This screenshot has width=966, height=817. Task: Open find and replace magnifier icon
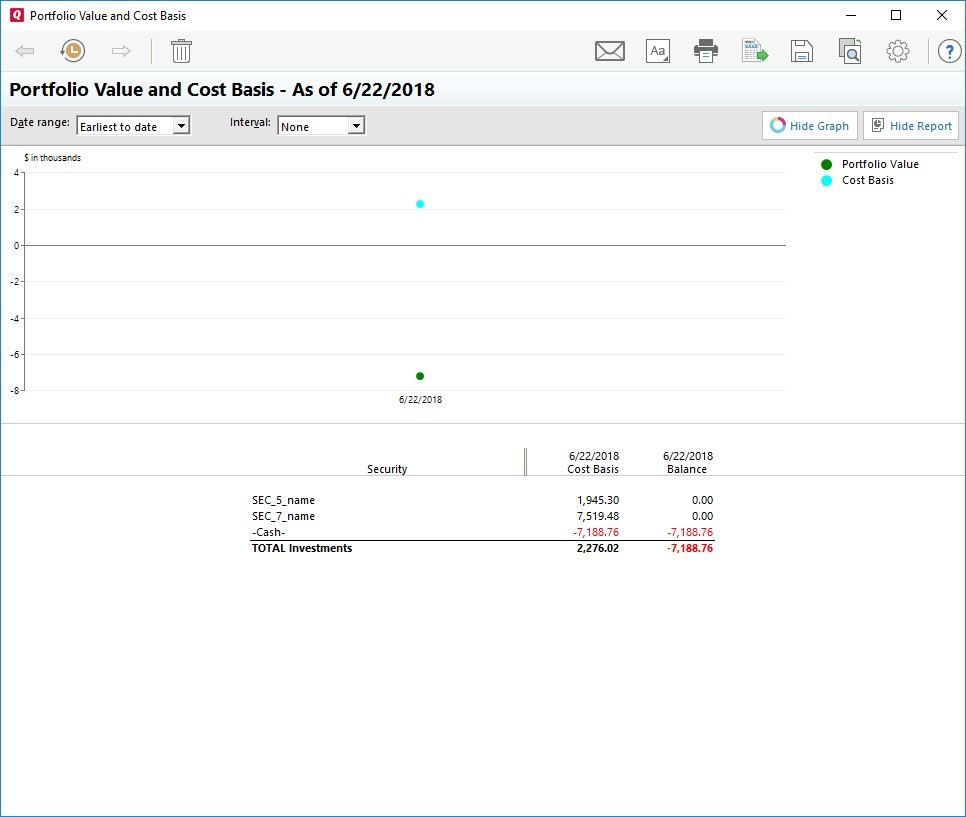tap(850, 51)
